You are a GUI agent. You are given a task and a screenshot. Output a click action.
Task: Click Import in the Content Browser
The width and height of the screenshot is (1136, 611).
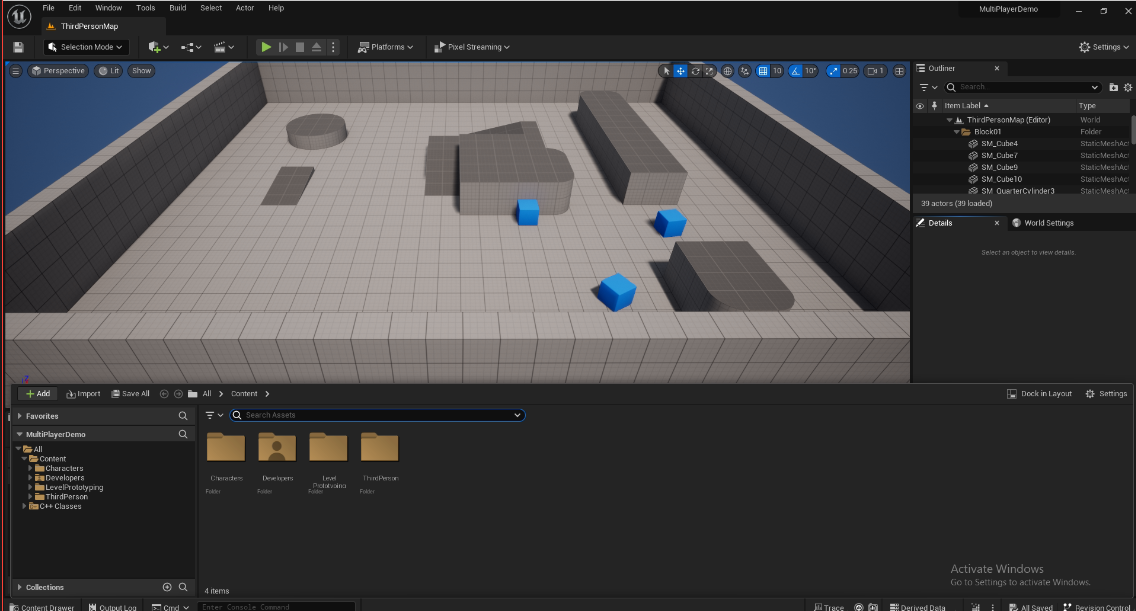pos(84,394)
